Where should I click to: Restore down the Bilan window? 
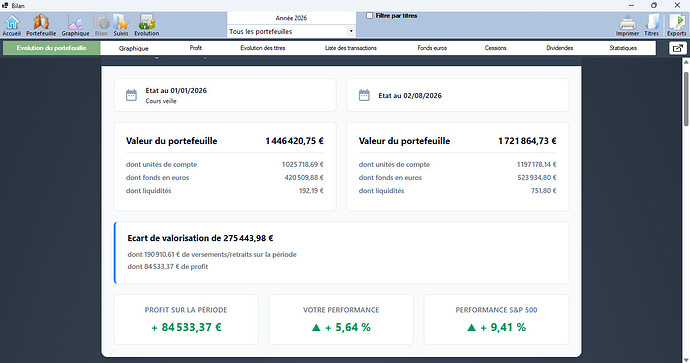pyautogui.click(x=654, y=5)
